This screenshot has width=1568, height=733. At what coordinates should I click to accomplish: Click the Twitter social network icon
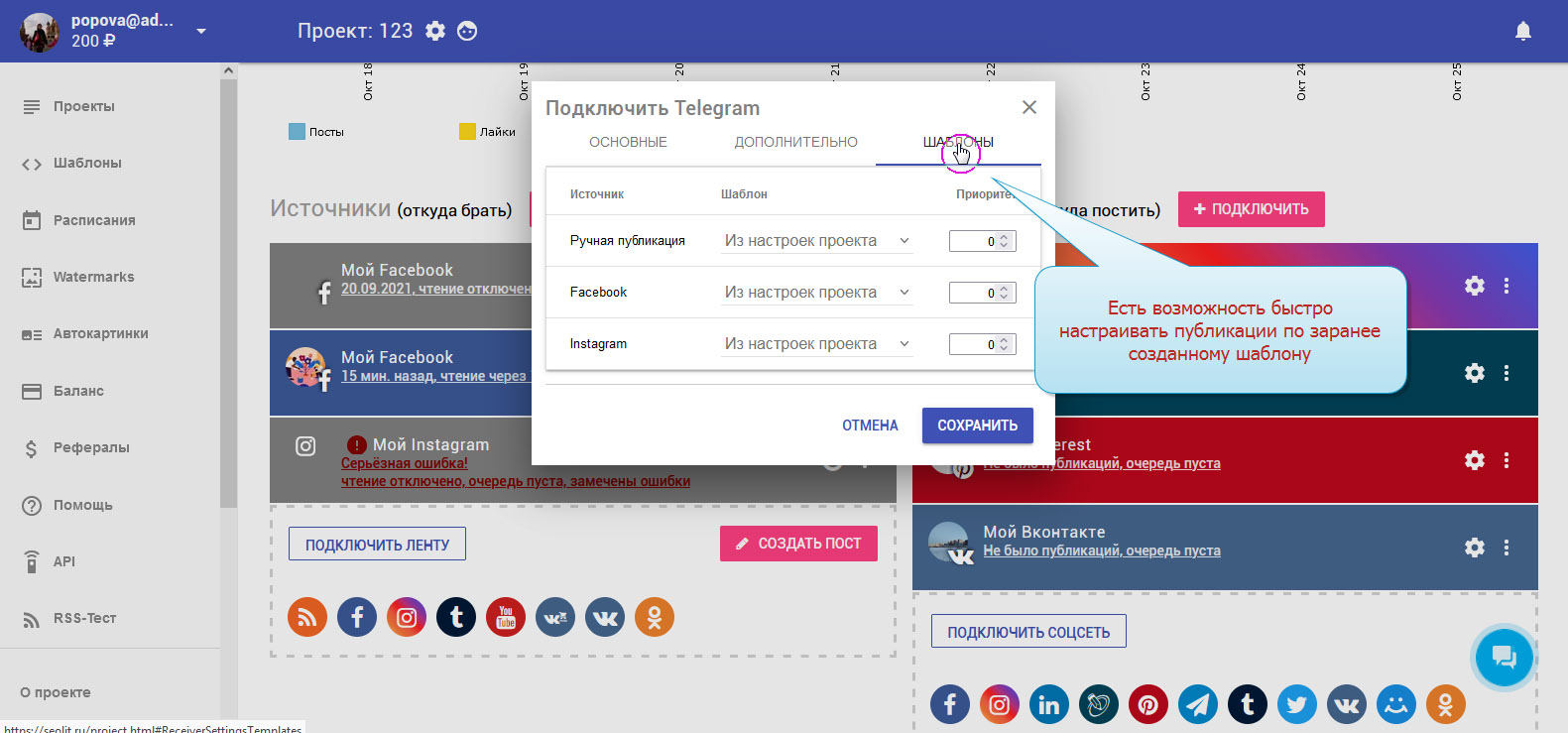(x=1297, y=704)
